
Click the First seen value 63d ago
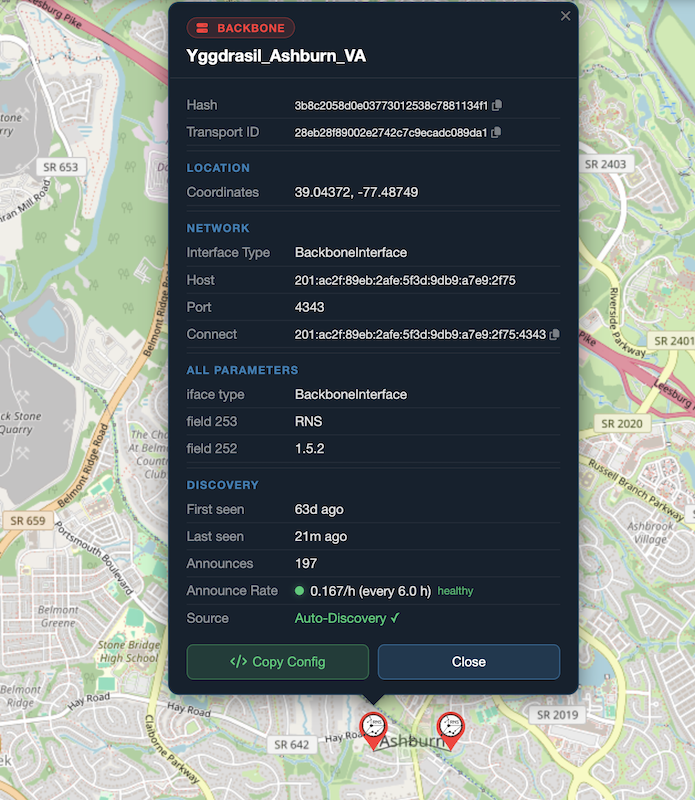(x=319, y=510)
